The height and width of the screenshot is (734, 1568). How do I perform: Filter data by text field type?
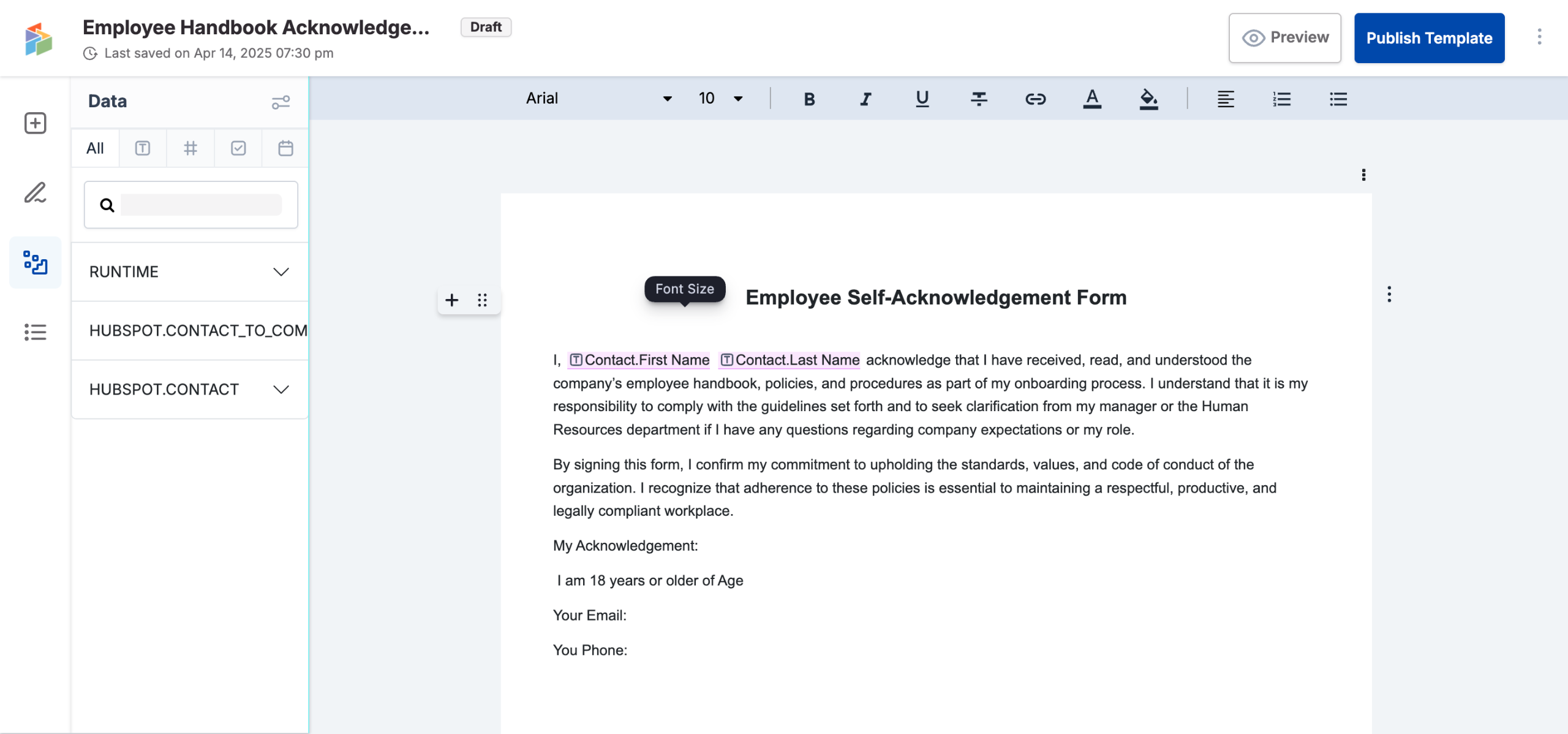tap(143, 148)
